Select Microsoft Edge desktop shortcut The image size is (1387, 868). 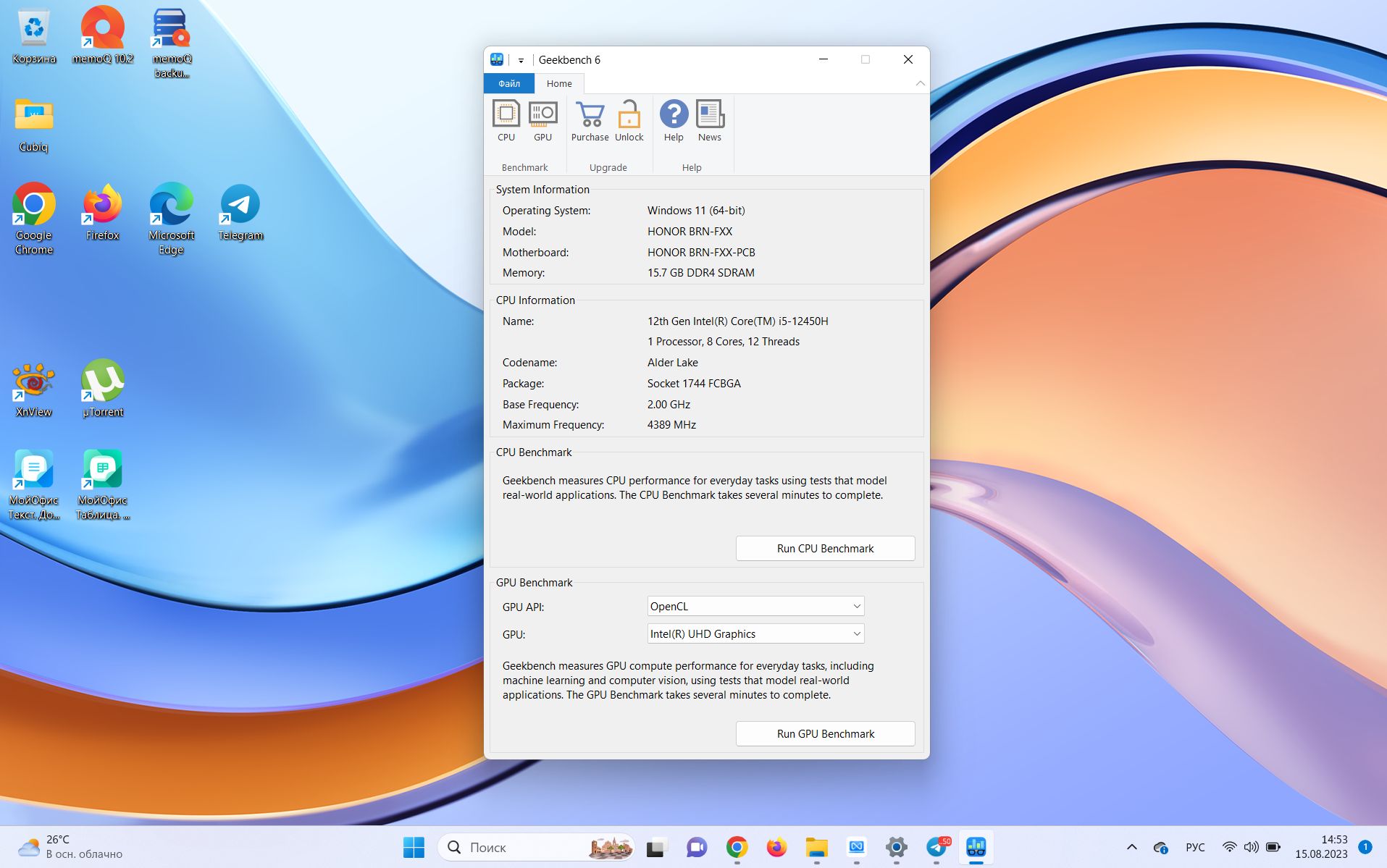coord(172,219)
